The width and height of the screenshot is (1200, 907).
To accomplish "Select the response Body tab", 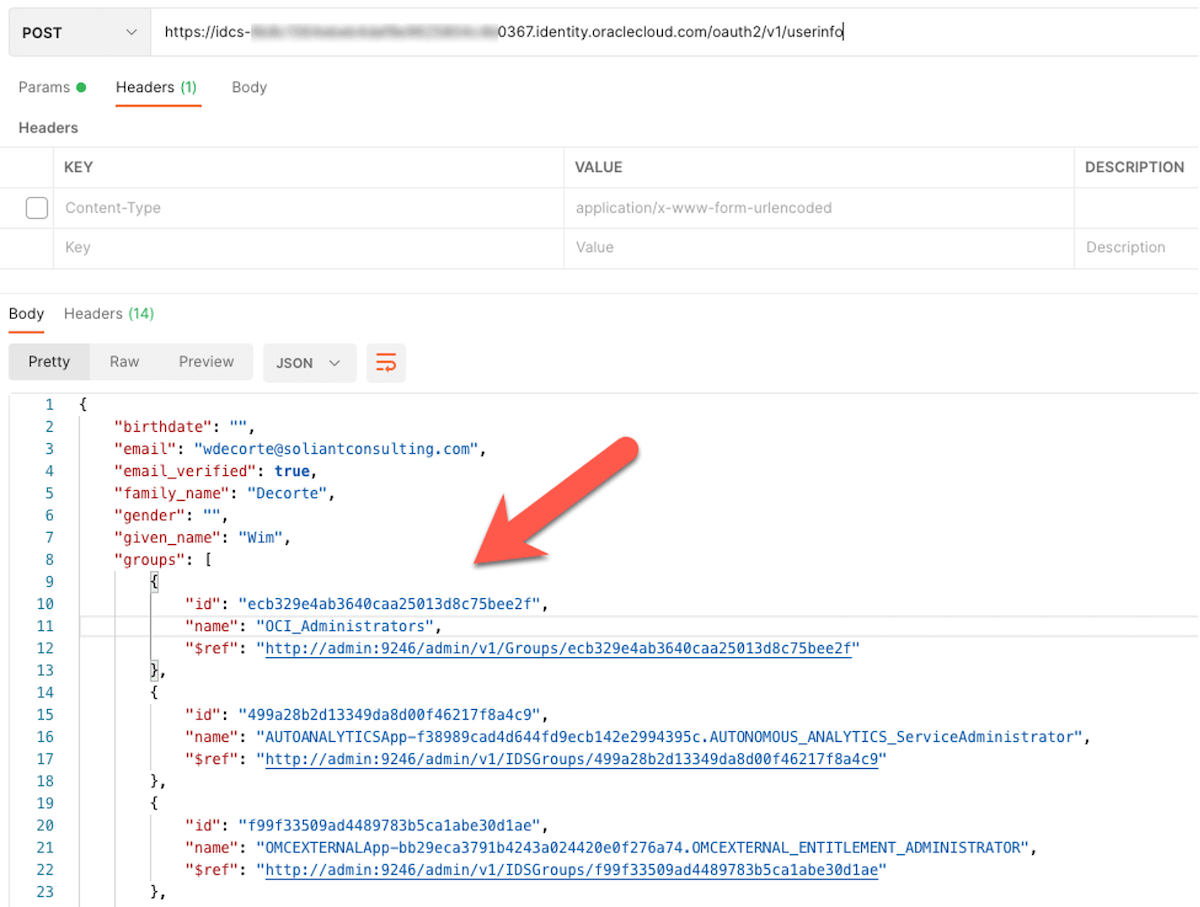I will 26,314.
